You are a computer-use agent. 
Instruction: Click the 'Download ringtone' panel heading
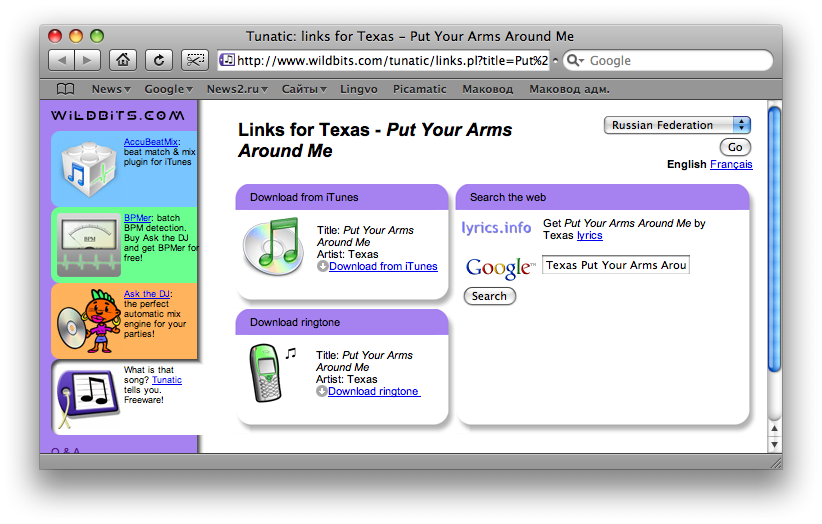pos(295,322)
